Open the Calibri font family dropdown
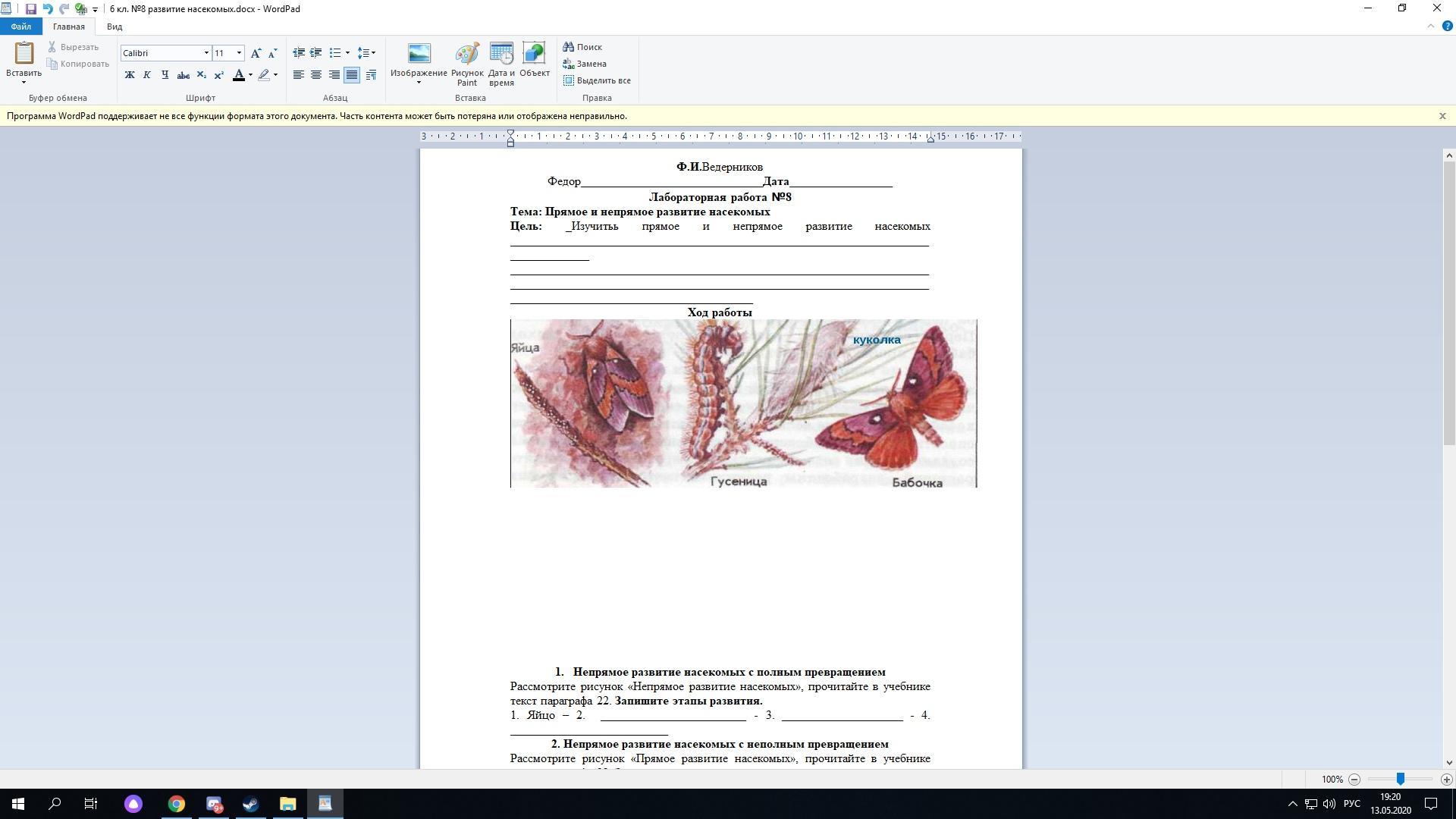 tap(206, 53)
